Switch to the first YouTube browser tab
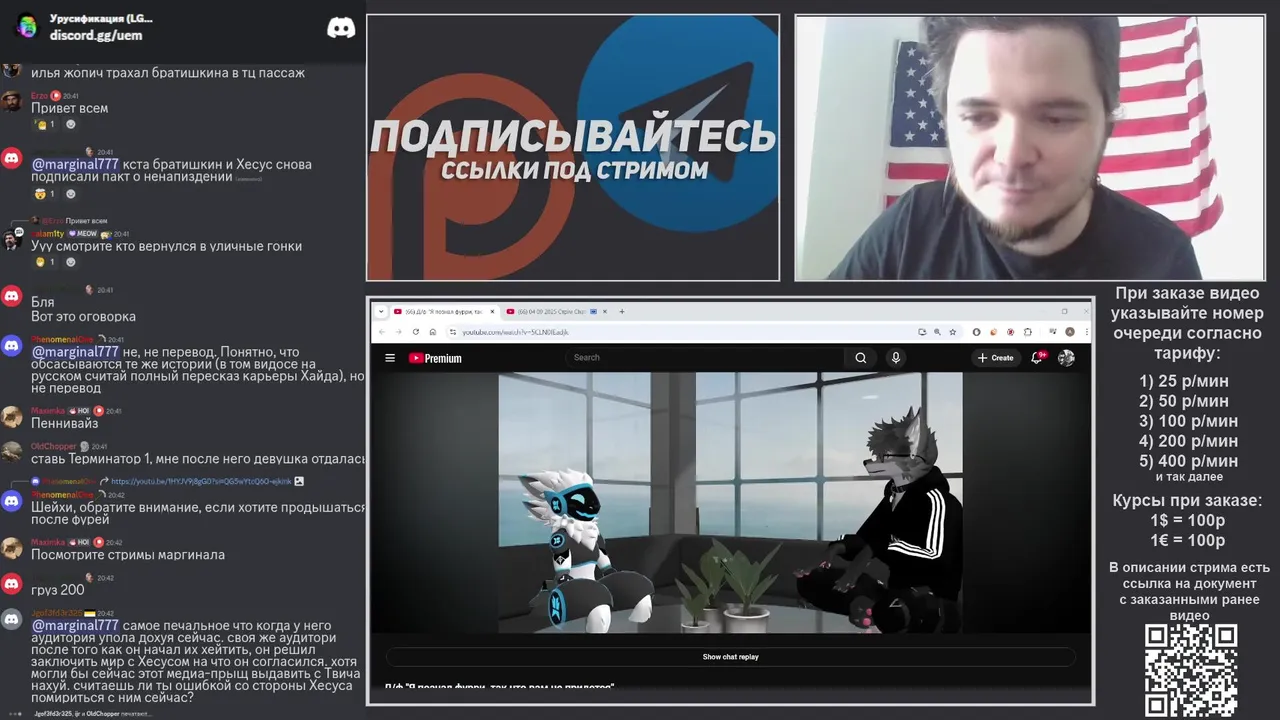This screenshot has height=720, width=1280. click(442, 311)
